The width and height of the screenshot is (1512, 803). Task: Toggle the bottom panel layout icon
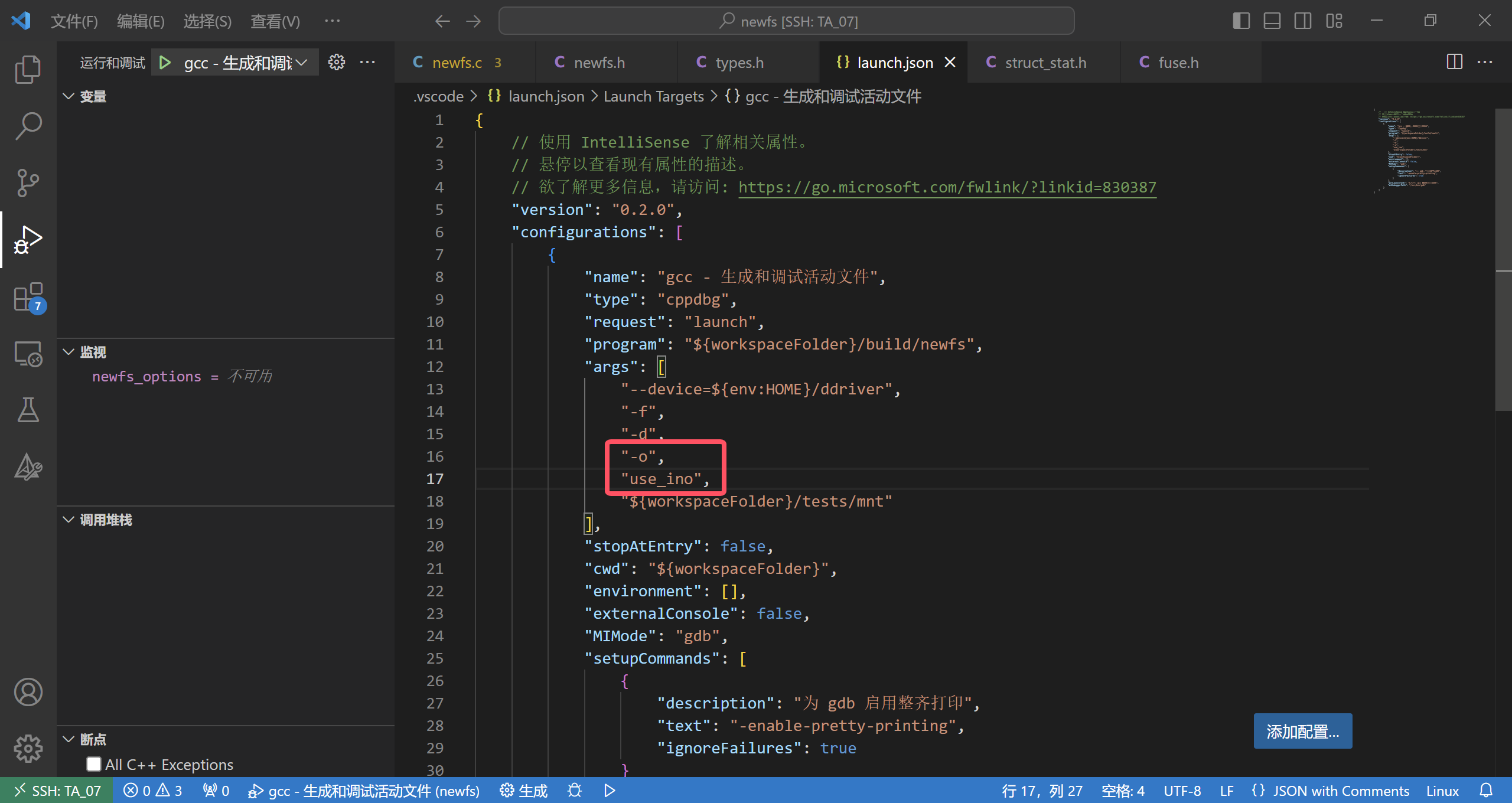pos(1272,21)
